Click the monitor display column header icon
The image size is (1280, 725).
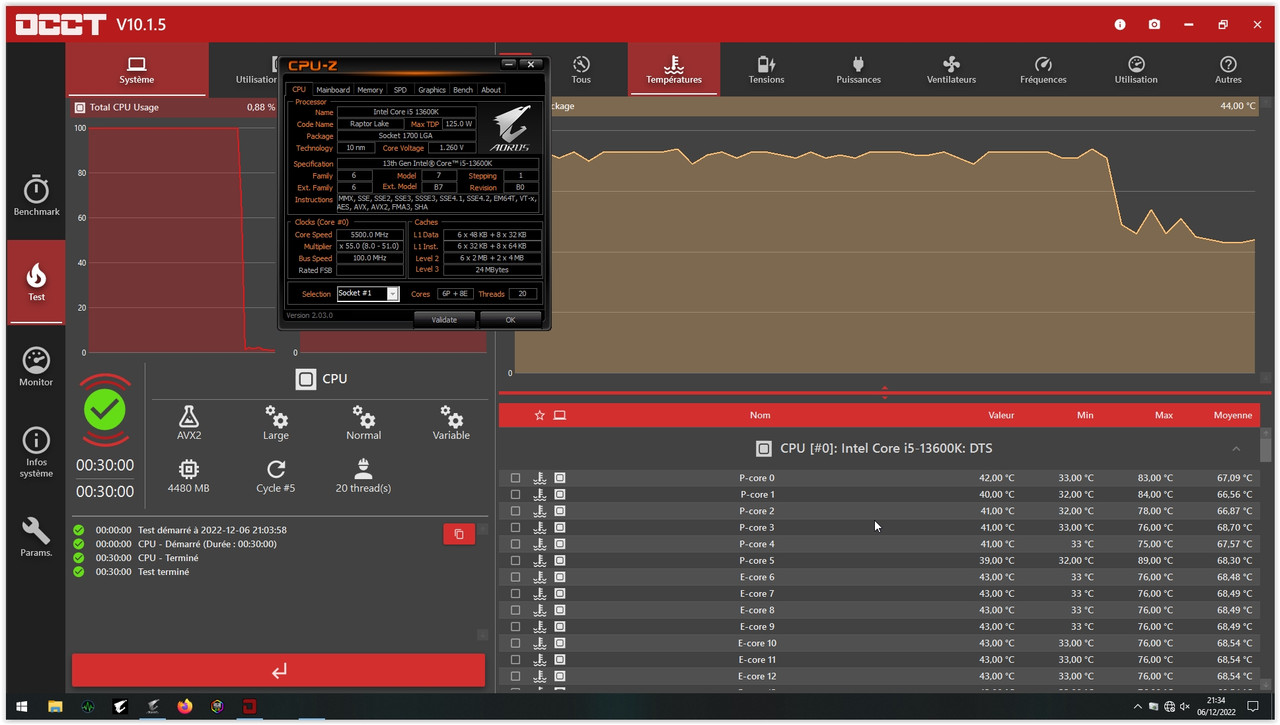tap(560, 415)
